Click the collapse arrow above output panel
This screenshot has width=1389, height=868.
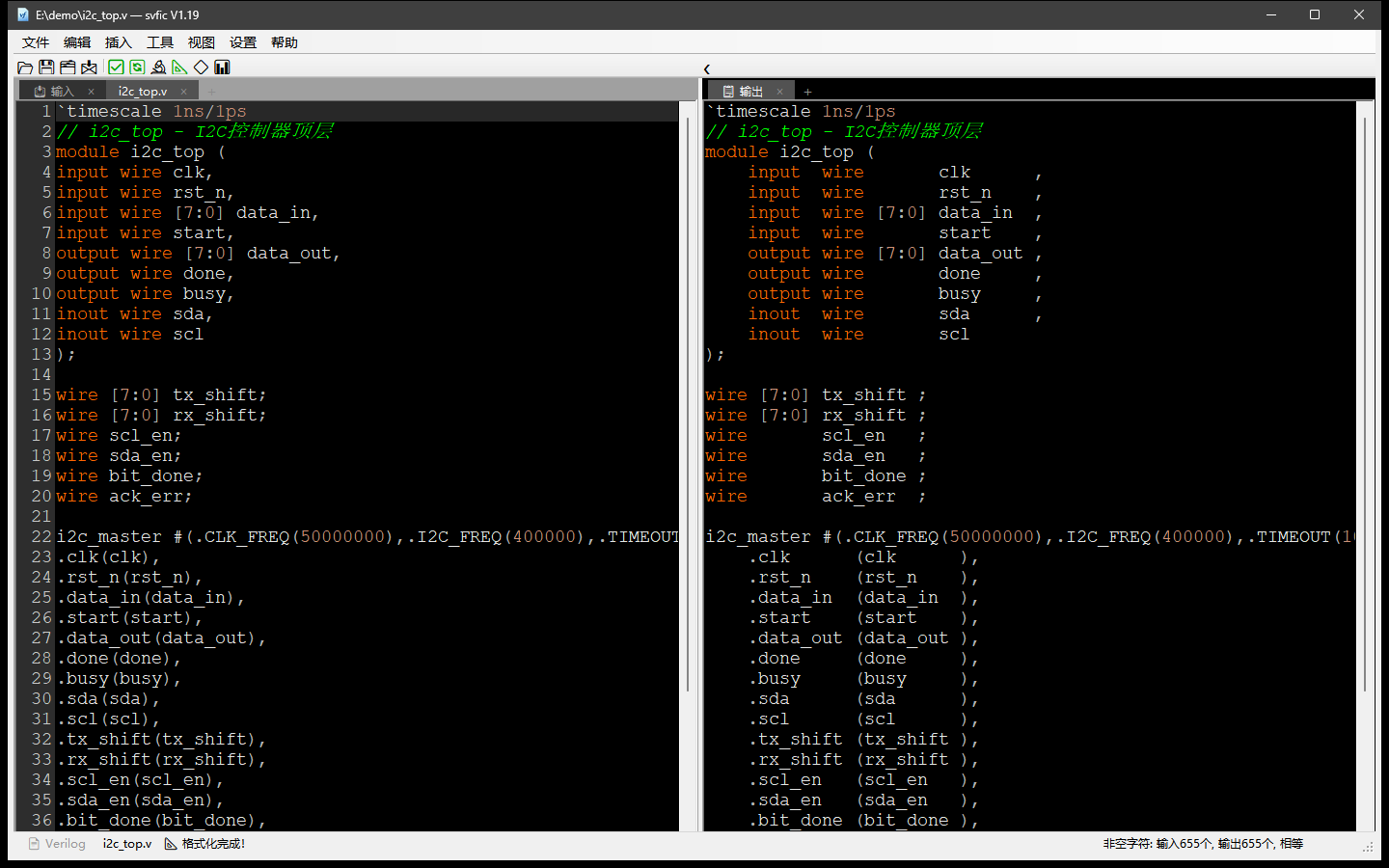707,69
